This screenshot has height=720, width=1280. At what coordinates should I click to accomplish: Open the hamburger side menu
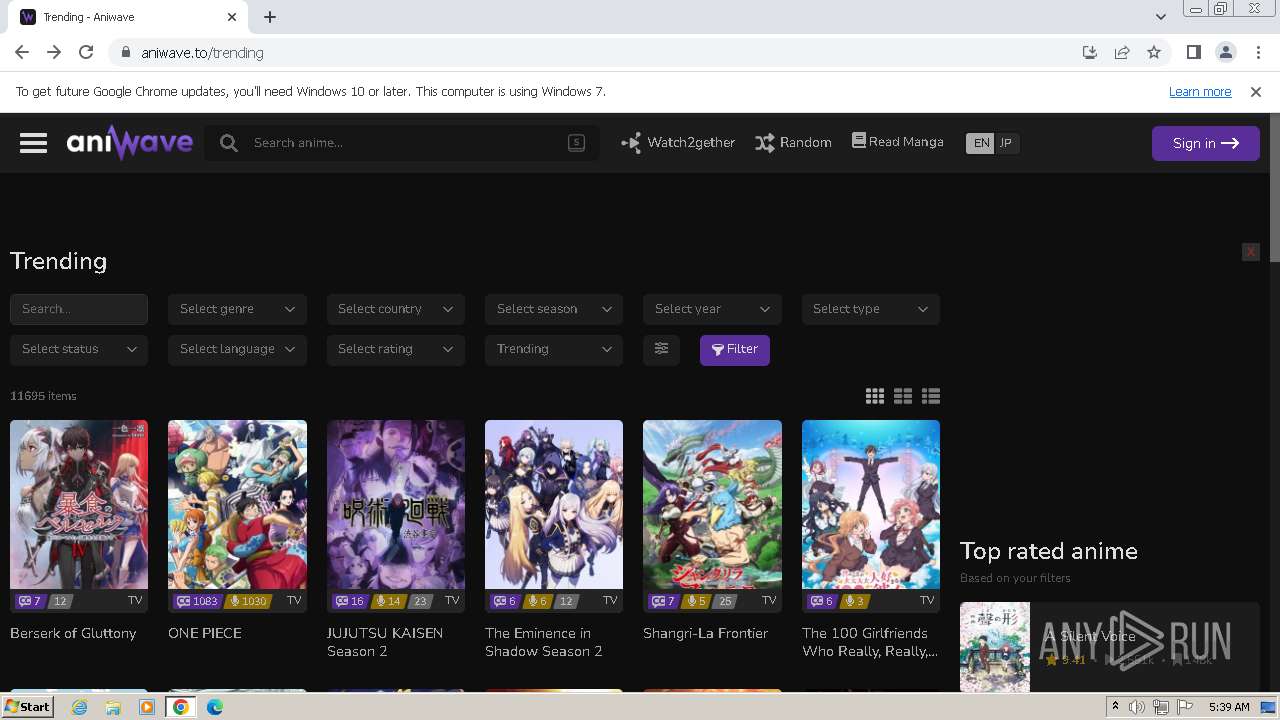click(x=33, y=143)
